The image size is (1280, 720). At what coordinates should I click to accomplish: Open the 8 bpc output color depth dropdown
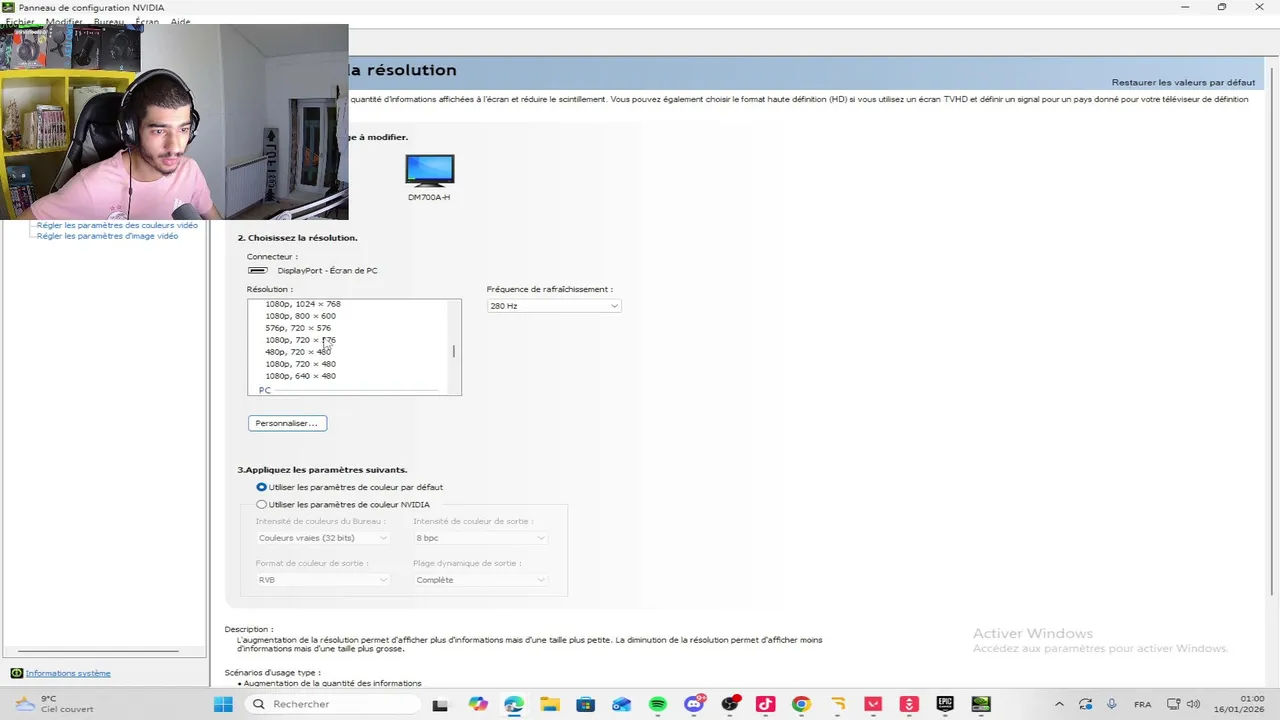click(x=480, y=538)
